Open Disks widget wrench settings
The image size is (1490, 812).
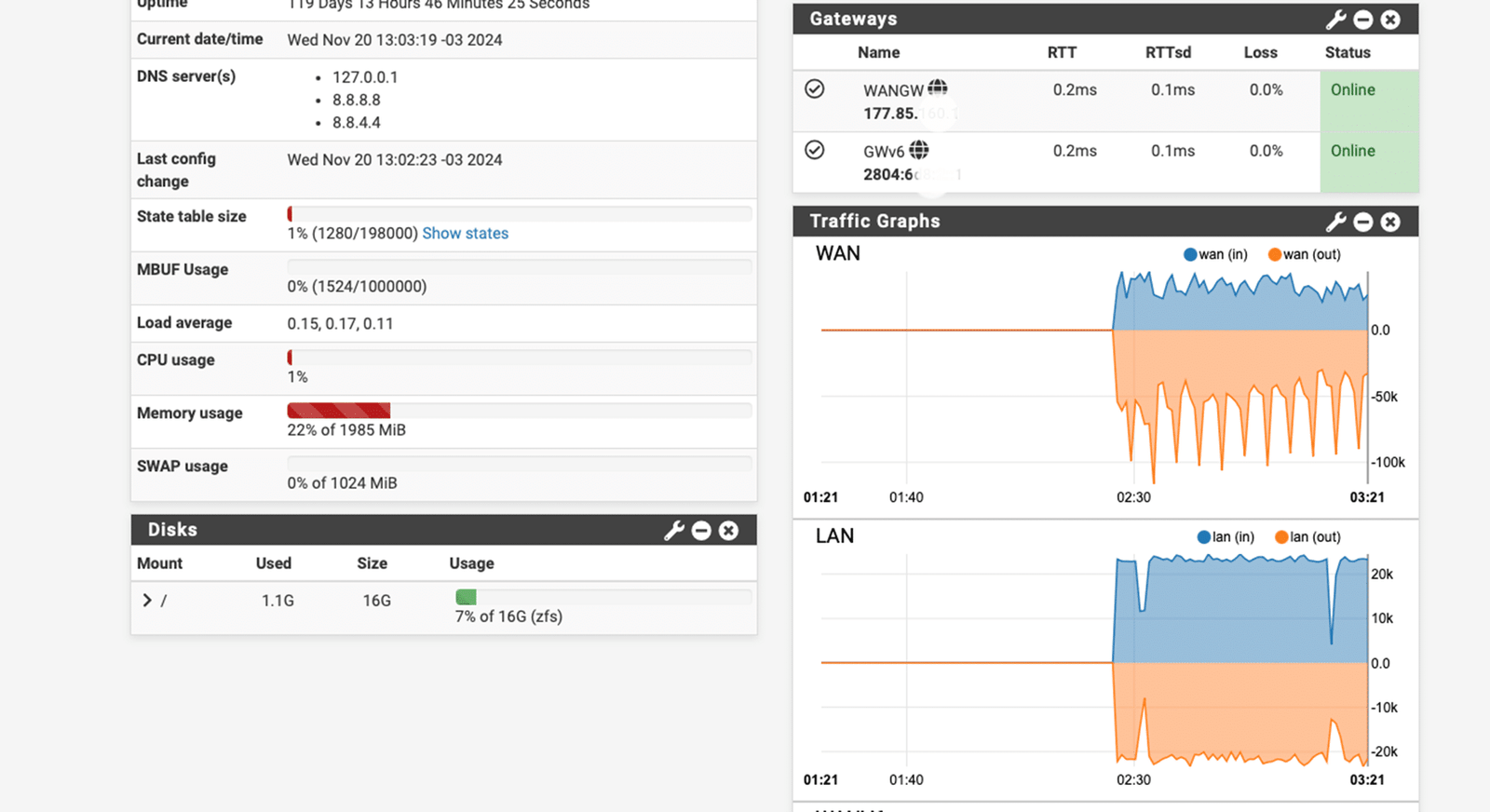673,530
